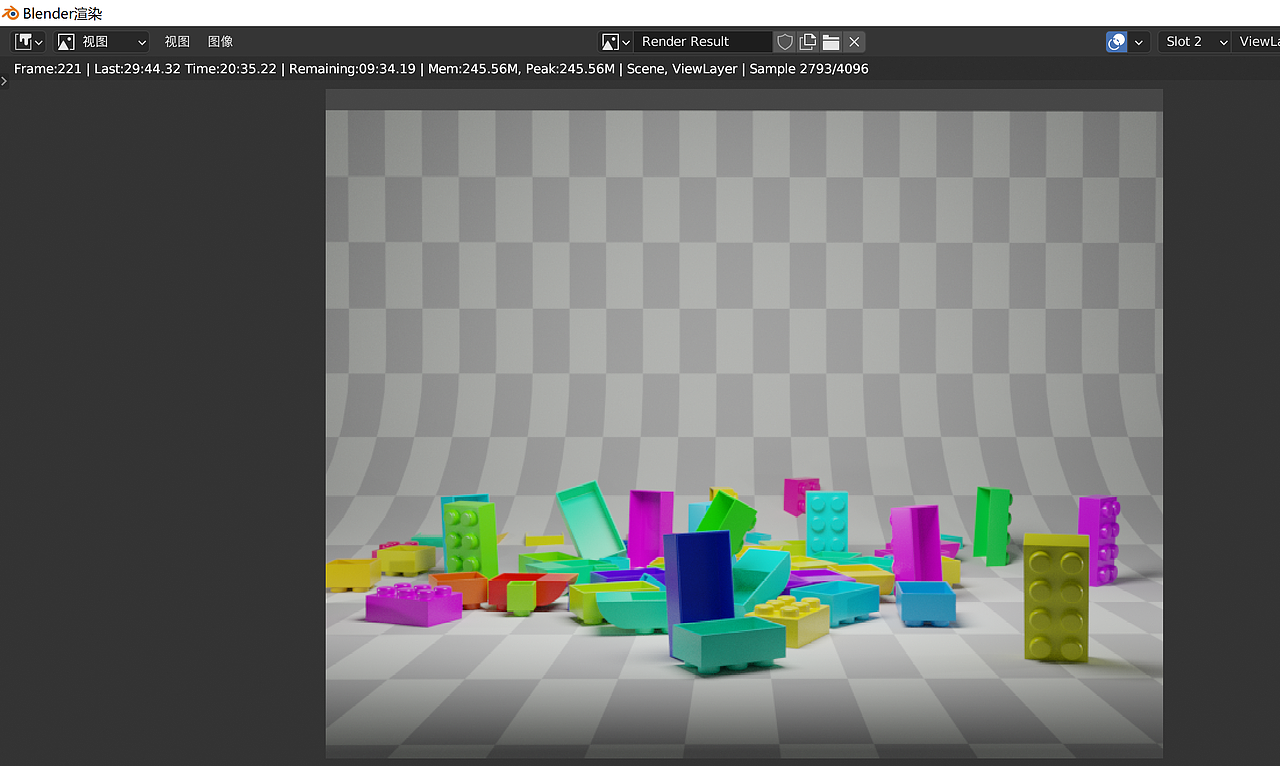Unlink Render Result with the X icon
The height and width of the screenshot is (766, 1280).
tap(854, 41)
